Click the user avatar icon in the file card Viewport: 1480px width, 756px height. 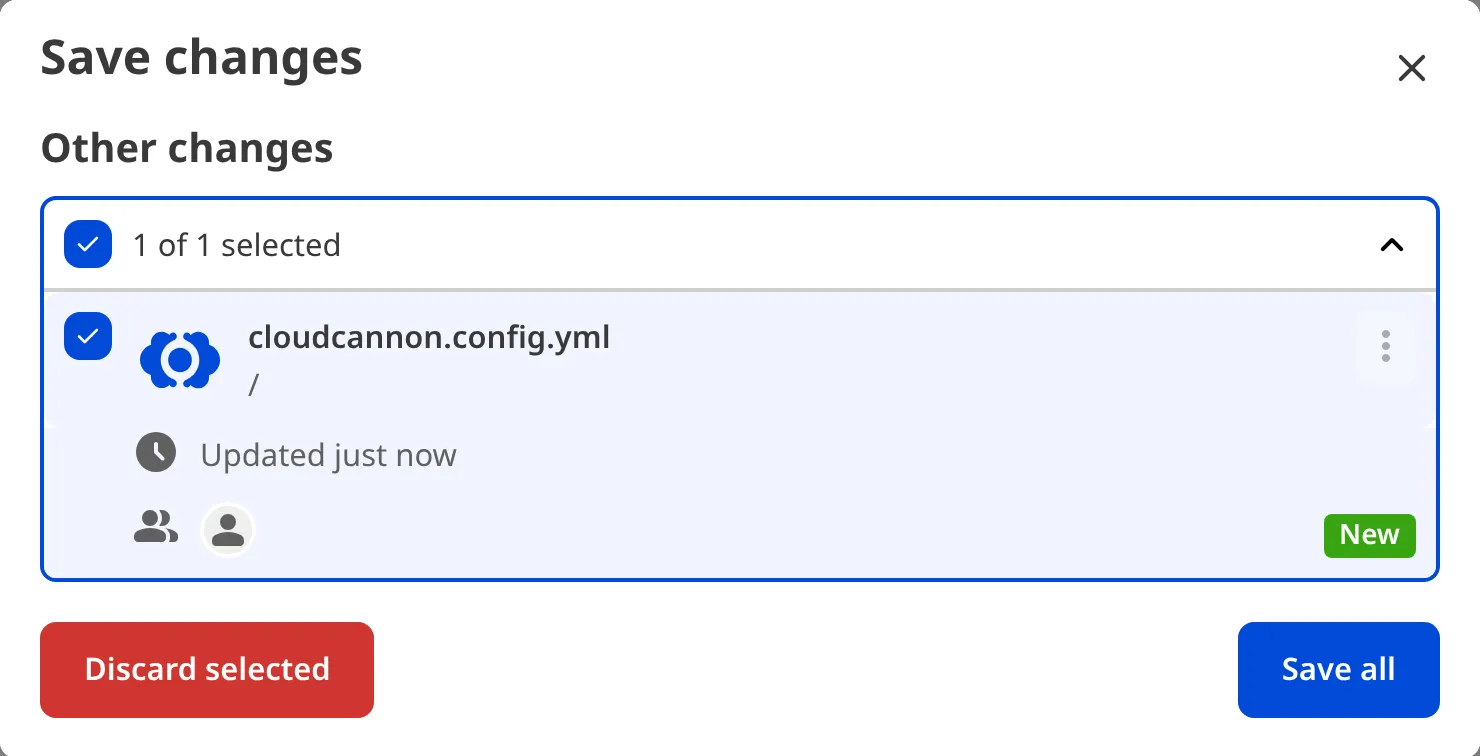point(228,529)
